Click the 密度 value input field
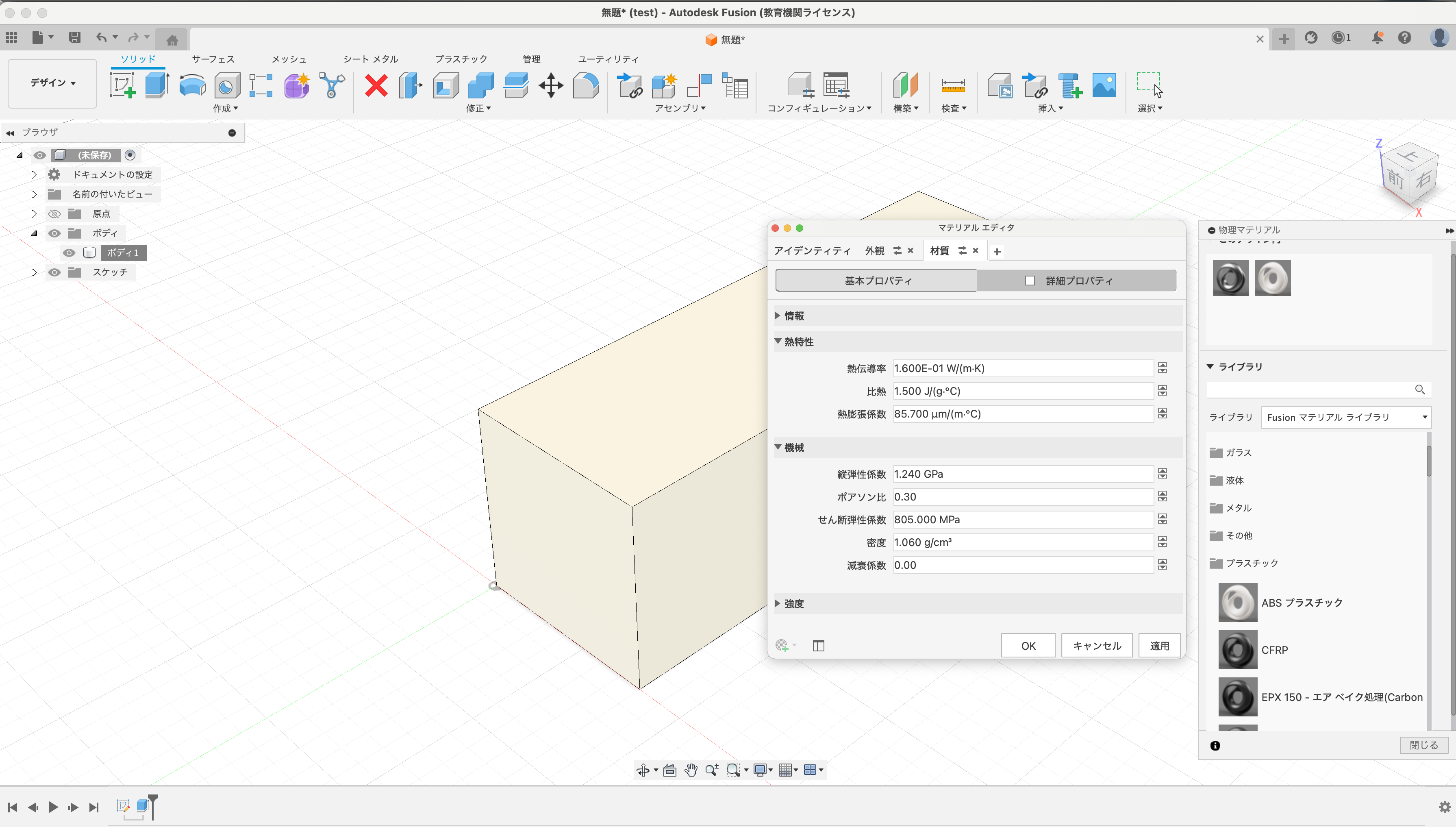 tap(1022, 542)
